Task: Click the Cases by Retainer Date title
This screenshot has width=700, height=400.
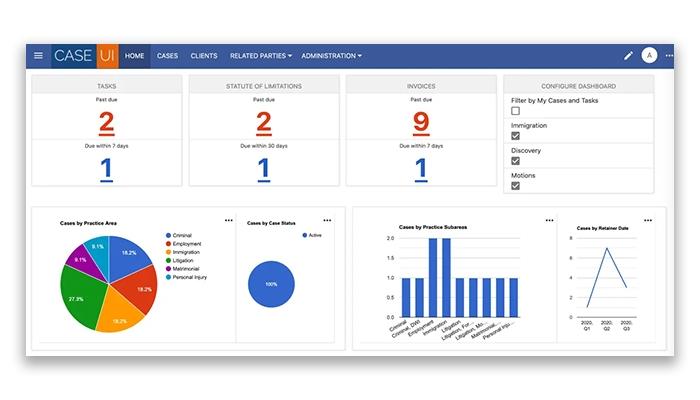Action: (x=602, y=228)
